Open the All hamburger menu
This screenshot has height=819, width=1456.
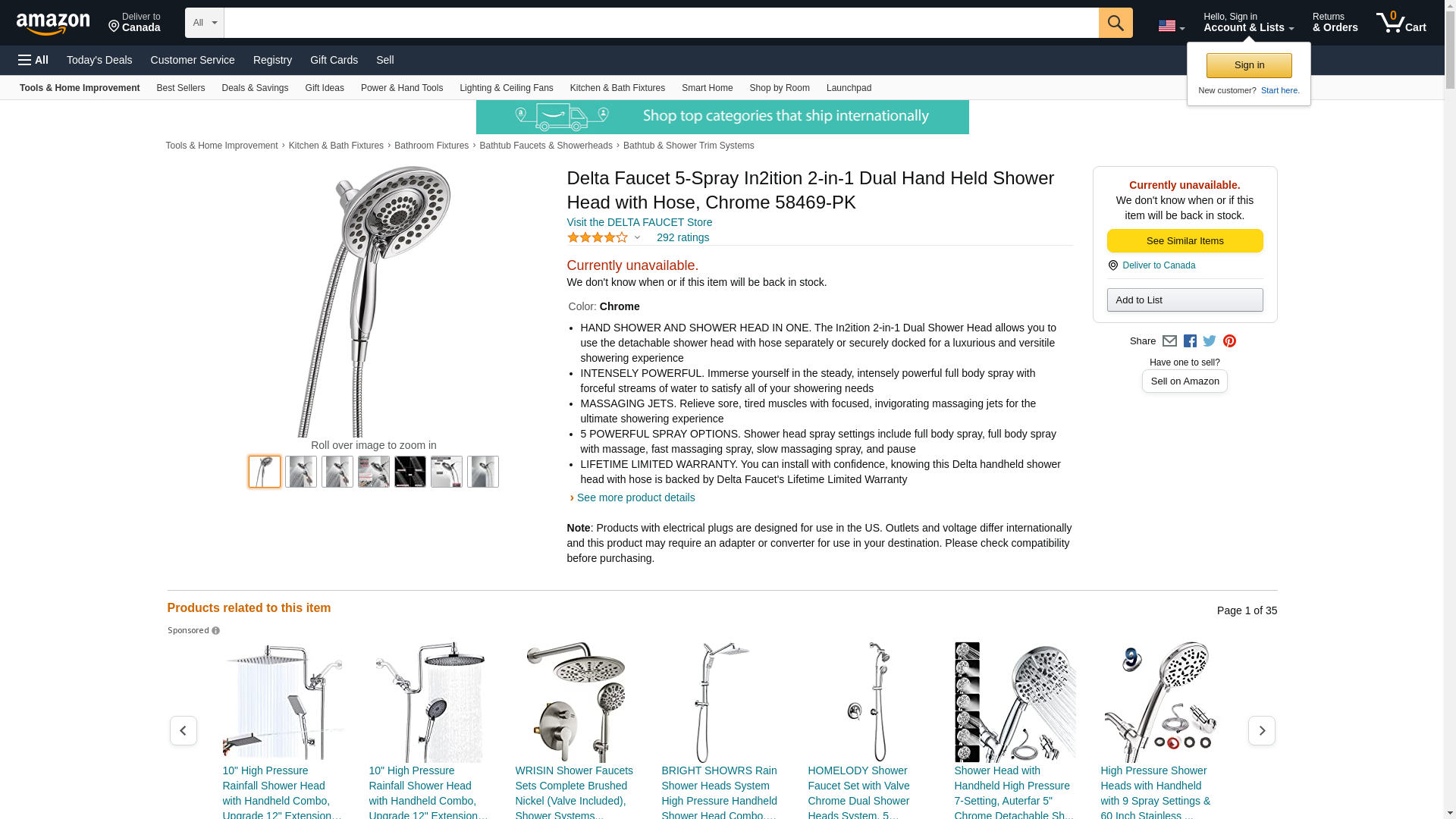[33, 60]
